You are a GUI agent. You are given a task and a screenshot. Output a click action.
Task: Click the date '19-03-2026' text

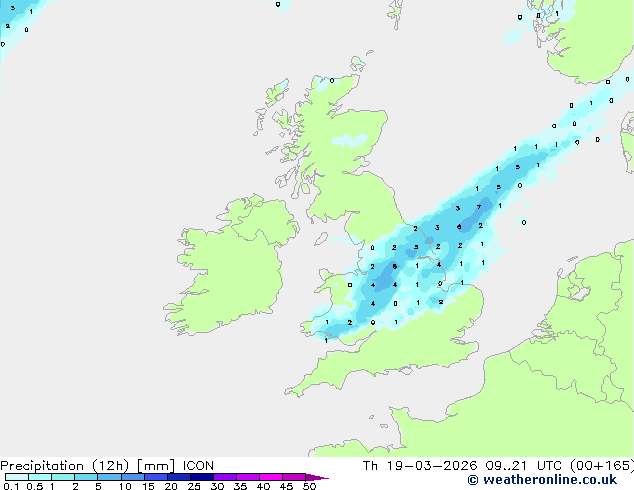pyautogui.click(x=432, y=466)
